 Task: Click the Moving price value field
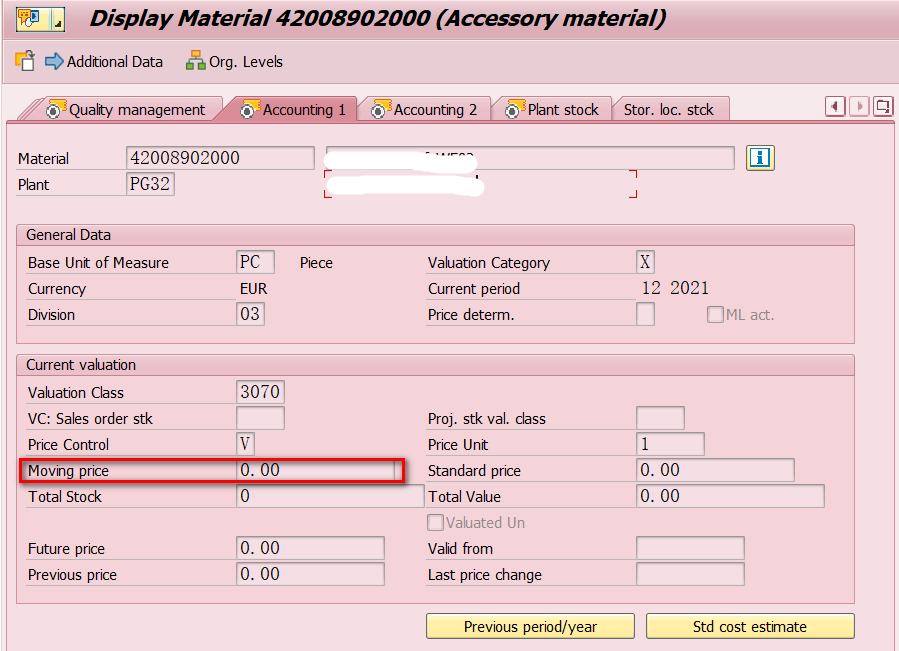point(316,470)
